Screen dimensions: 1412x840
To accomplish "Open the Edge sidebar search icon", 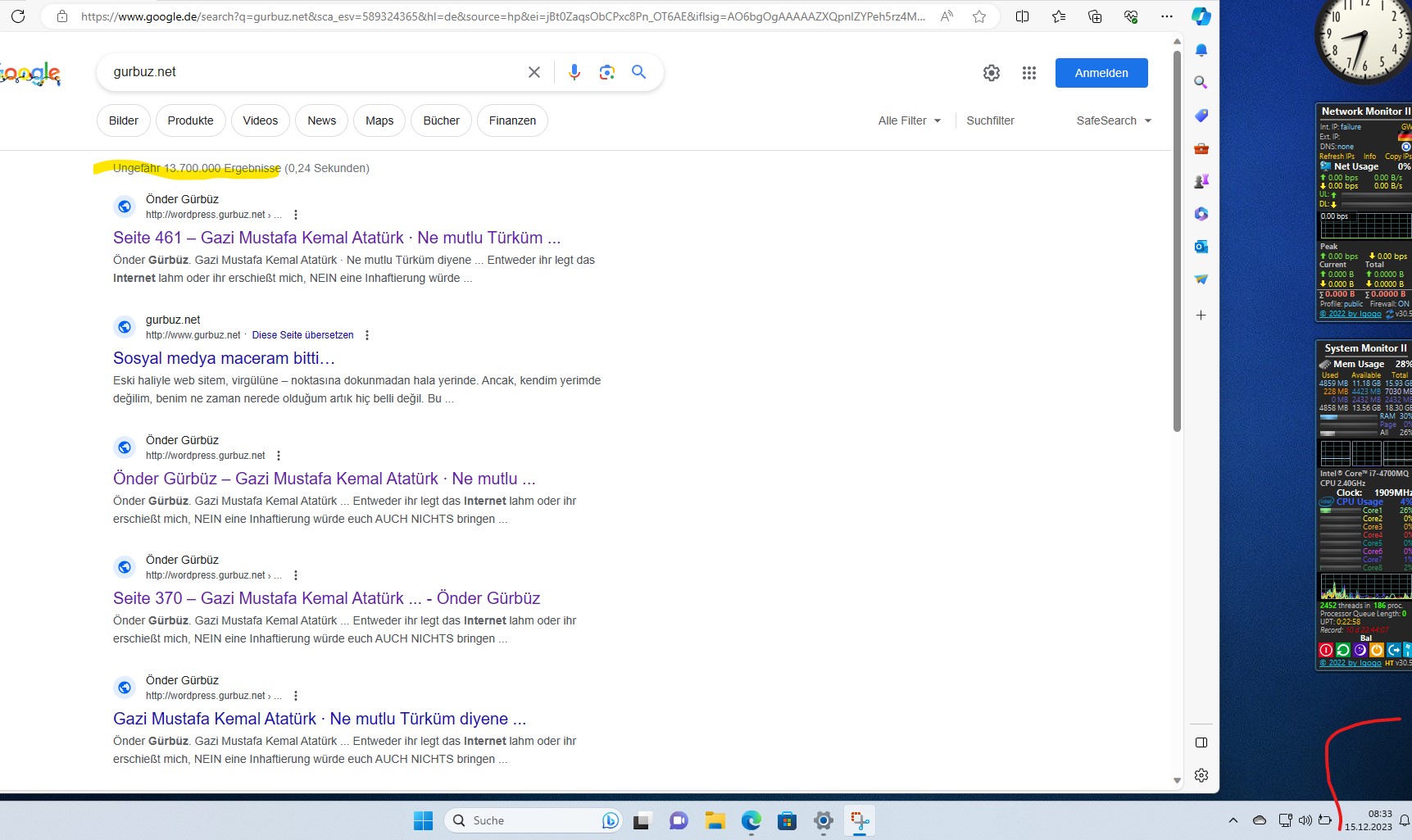I will 1201,82.
